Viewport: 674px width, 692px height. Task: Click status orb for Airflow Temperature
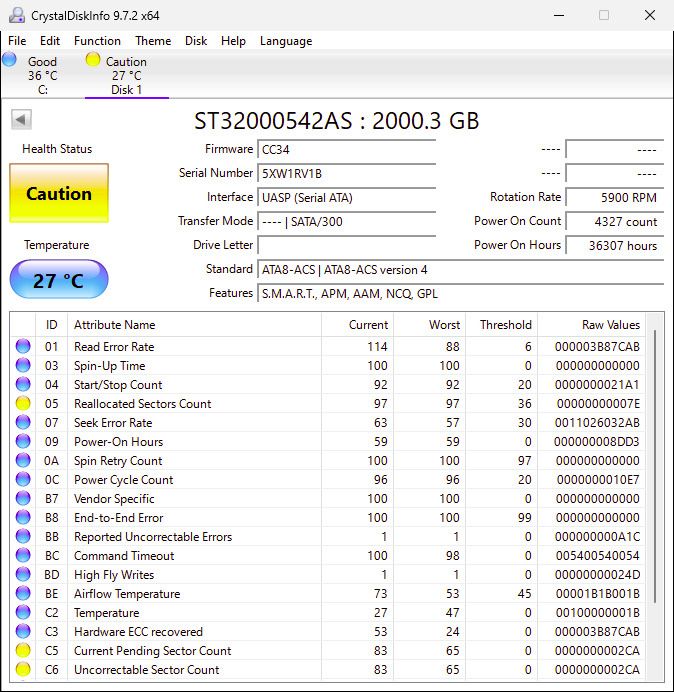[x=23, y=593]
